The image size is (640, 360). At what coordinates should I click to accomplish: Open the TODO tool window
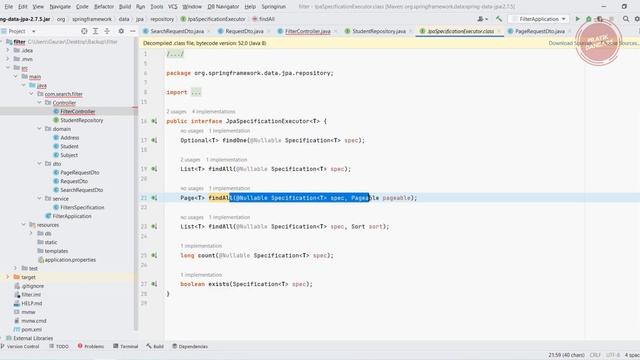click(59, 347)
